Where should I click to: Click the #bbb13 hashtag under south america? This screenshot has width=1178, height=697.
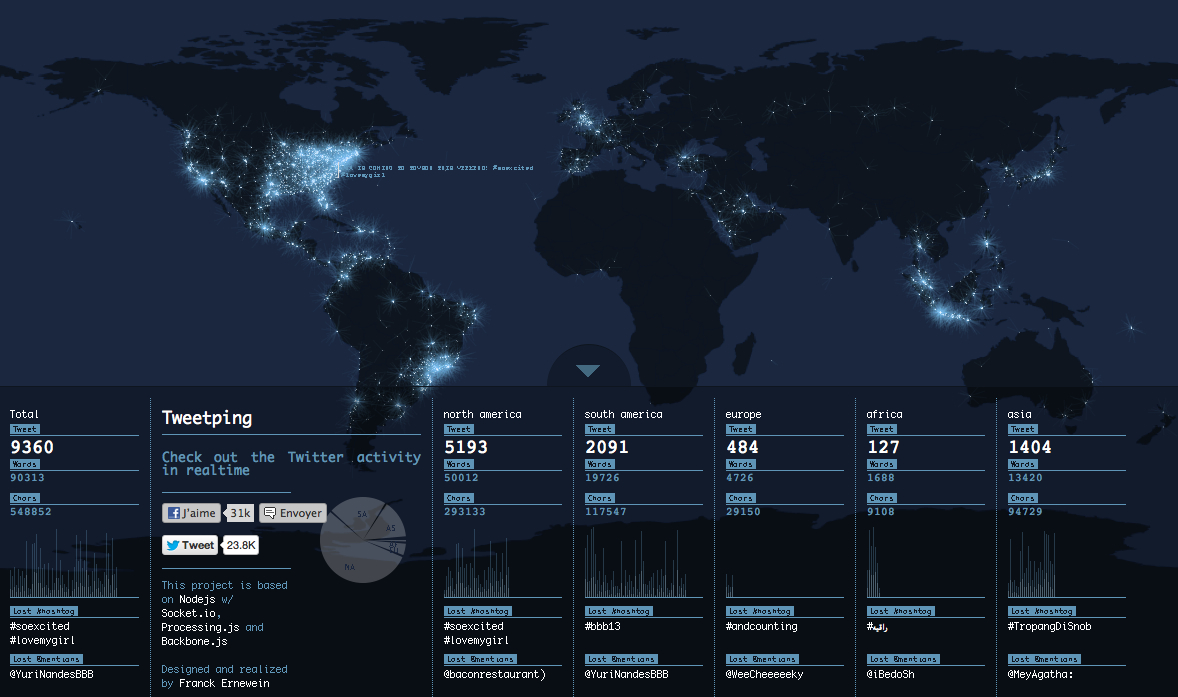(x=603, y=626)
